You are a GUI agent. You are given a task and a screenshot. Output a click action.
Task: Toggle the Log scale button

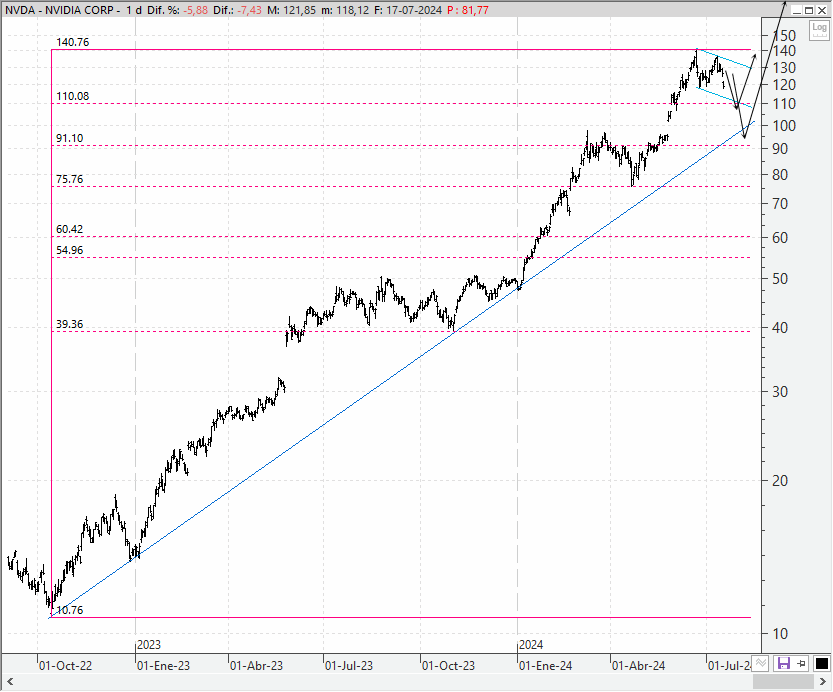[x=819, y=30]
